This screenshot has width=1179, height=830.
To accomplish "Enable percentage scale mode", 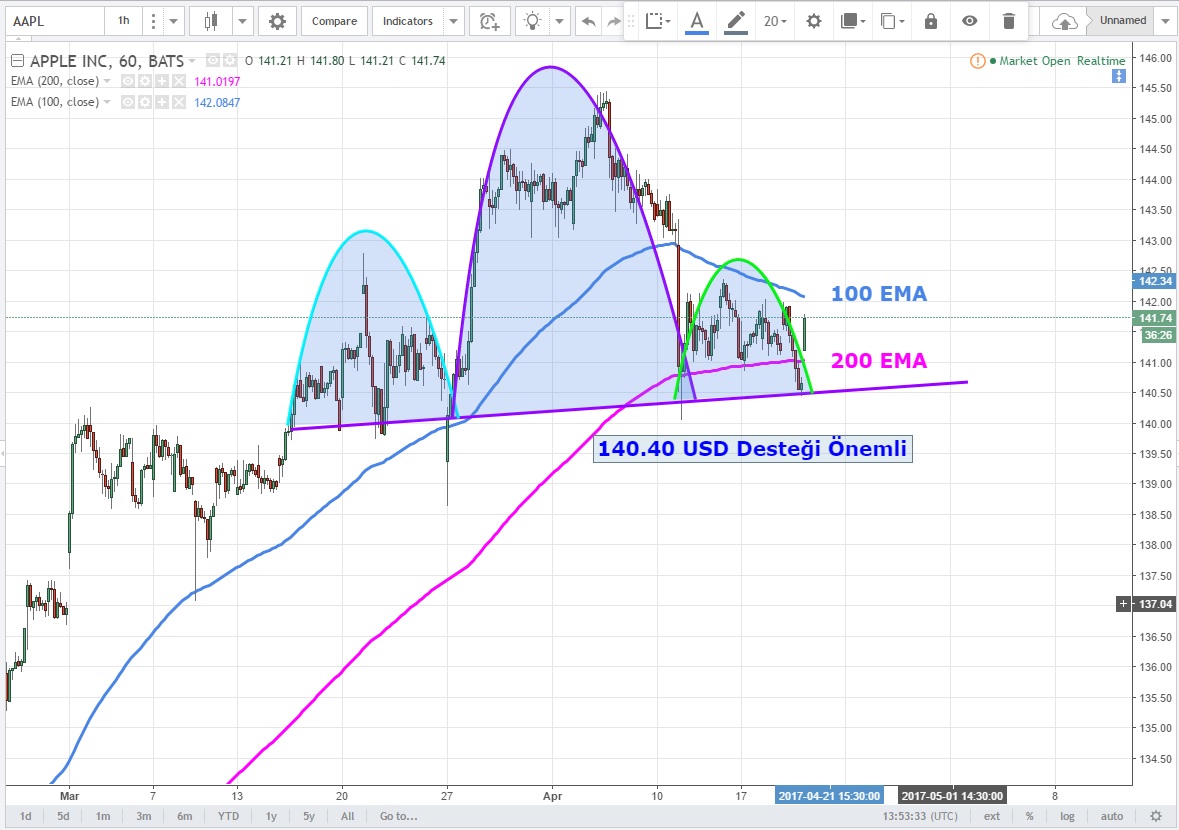I will click(x=1029, y=816).
